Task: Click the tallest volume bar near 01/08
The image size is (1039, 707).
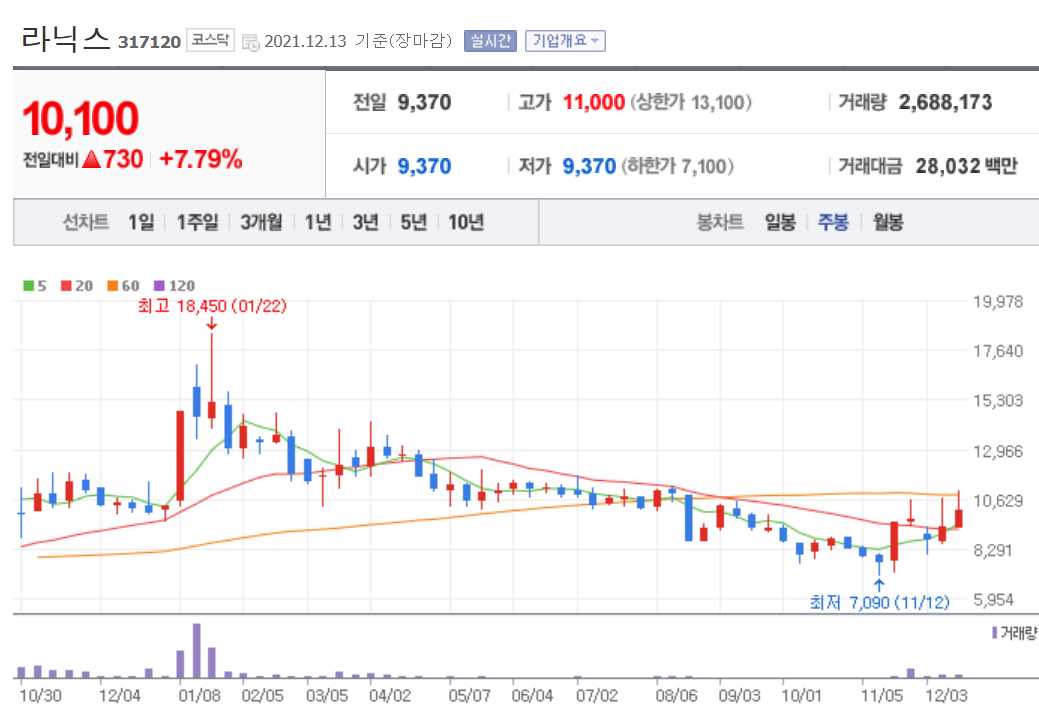Action: click(x=196, y=651)
